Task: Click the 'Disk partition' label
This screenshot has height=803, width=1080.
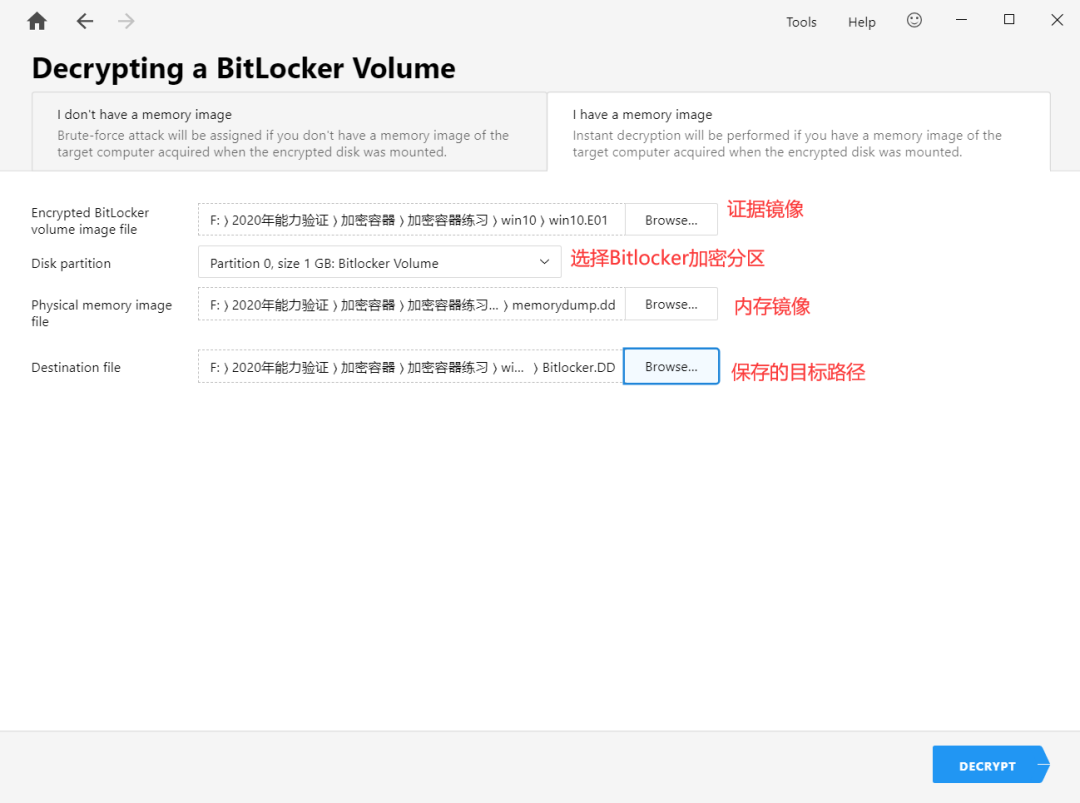Action: (71, 263)
